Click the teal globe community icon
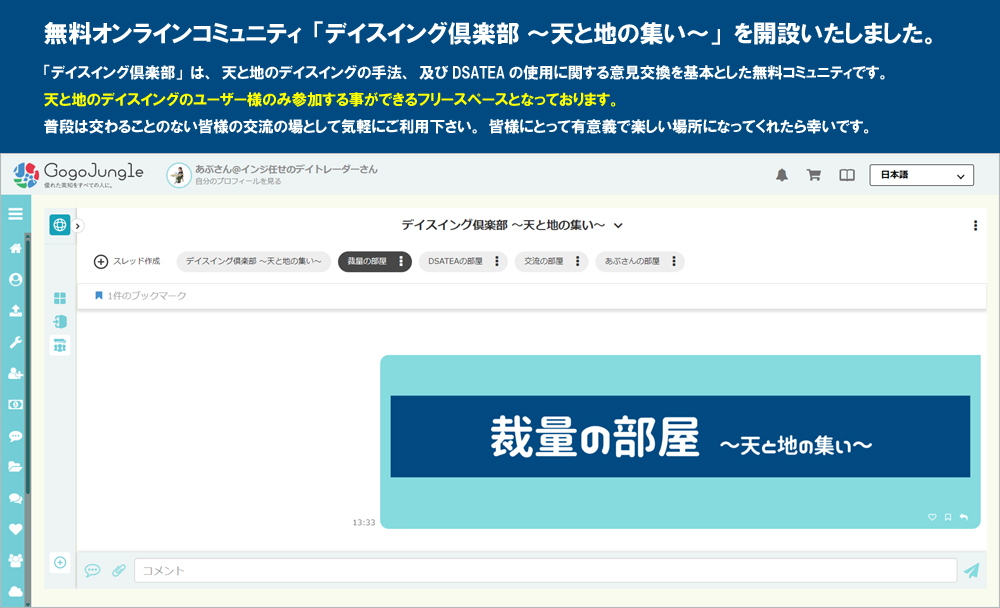Viewport: 1000px width, 608px height. [x=60, y=225]
